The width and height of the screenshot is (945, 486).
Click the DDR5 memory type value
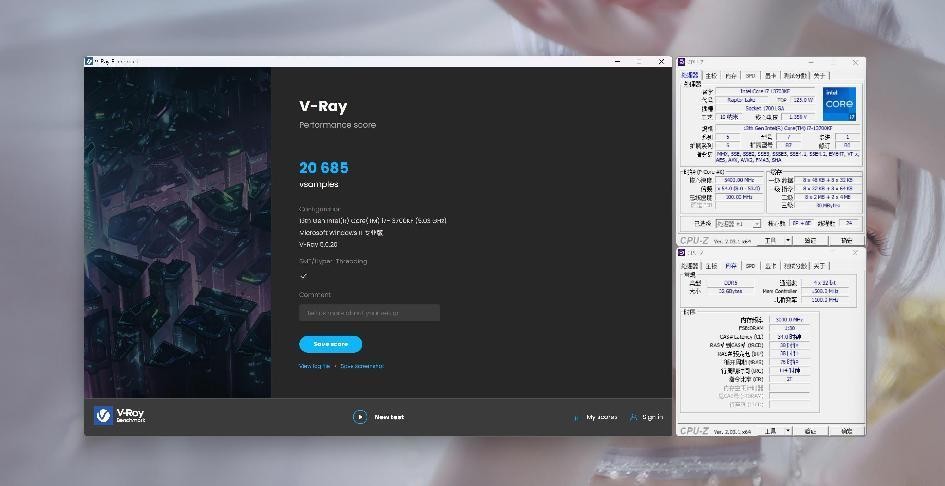730,283
